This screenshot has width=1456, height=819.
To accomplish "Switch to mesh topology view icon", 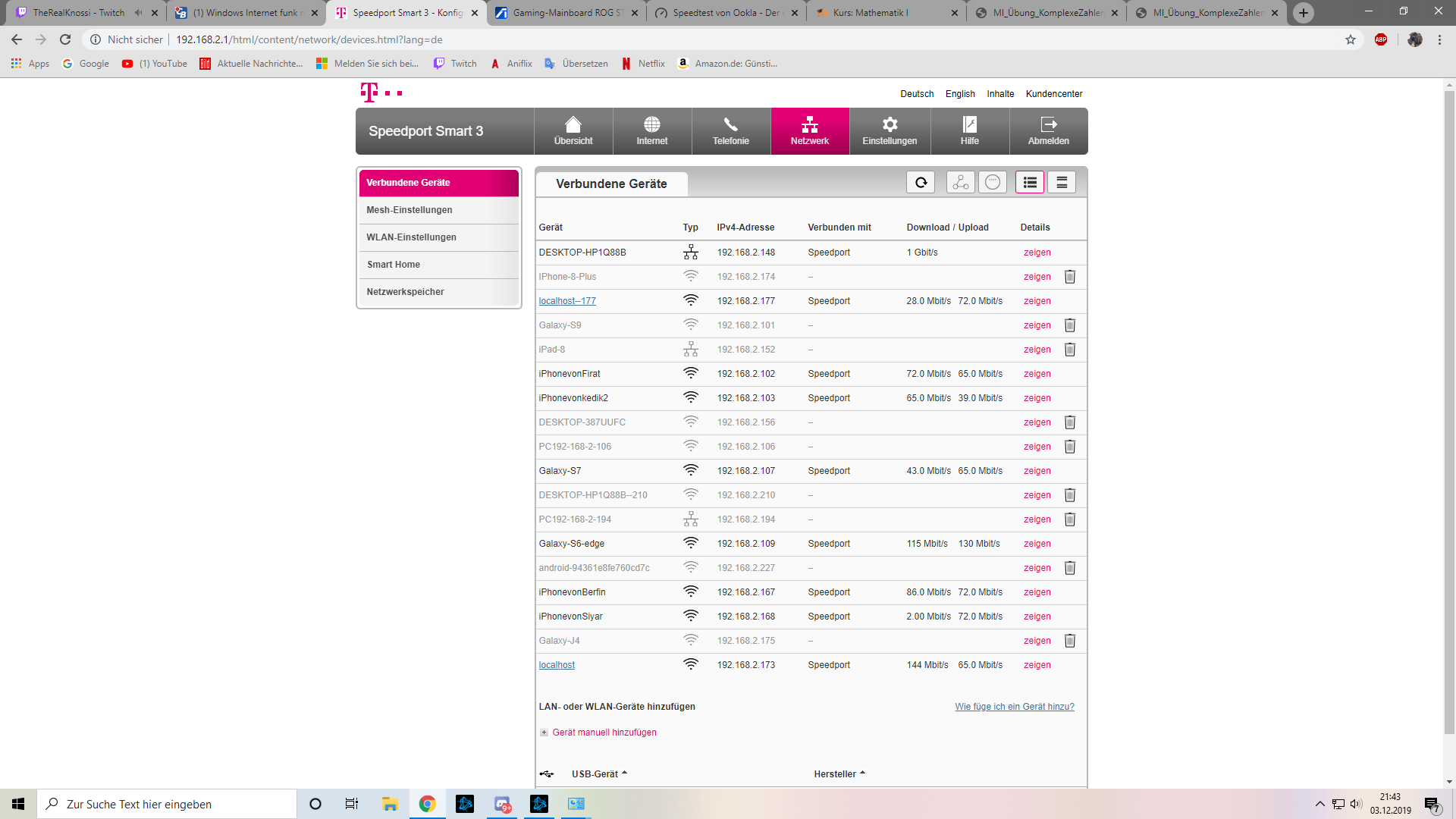I will [960, 183].
